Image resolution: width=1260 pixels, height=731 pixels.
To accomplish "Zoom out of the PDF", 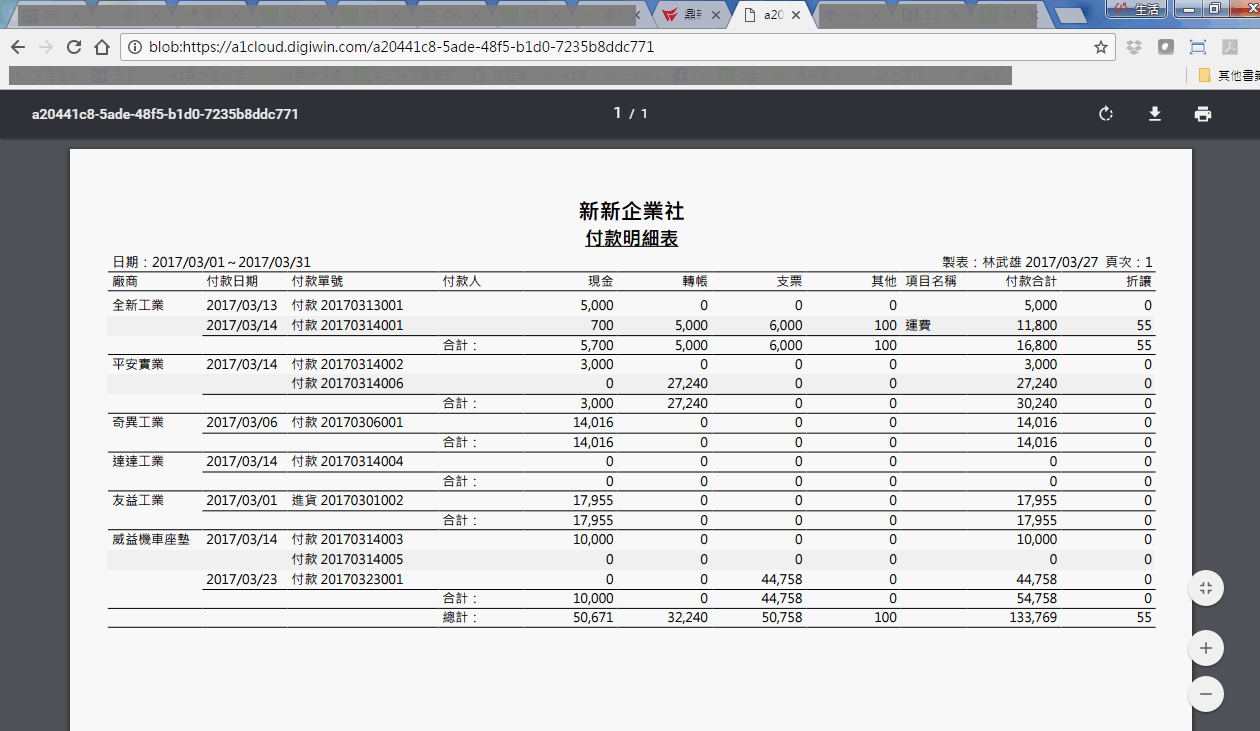I will pos(1206,693).
